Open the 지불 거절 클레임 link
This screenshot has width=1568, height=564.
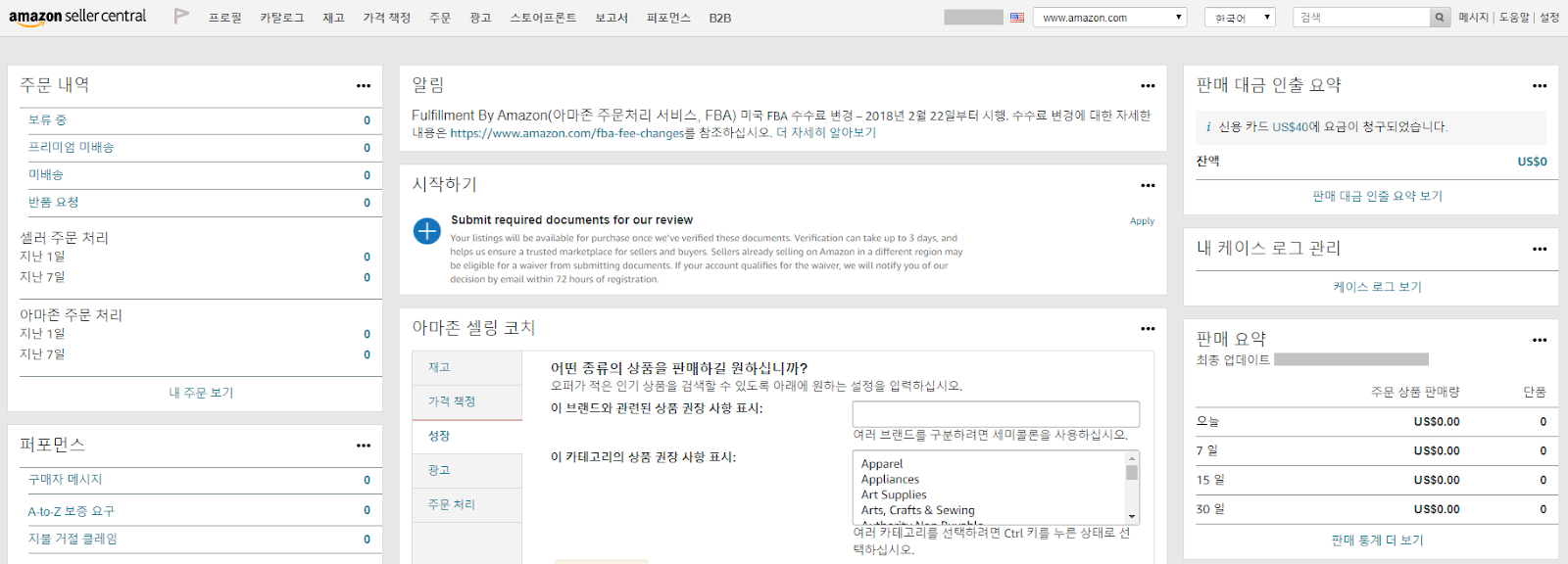point(73,539)
